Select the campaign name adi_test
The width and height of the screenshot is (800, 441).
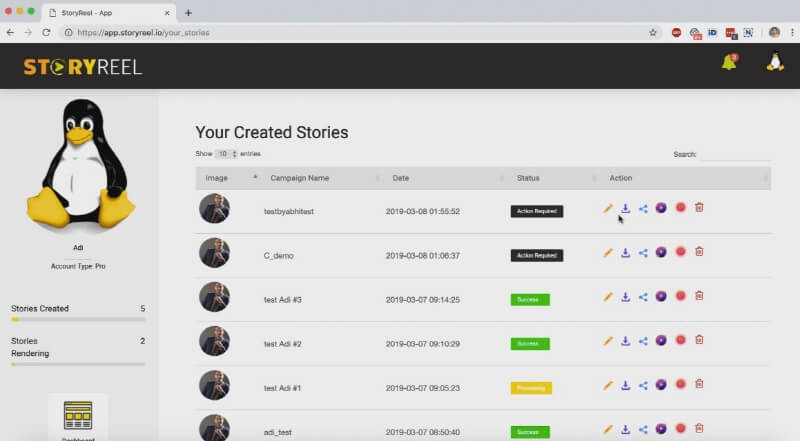[278, 432]
